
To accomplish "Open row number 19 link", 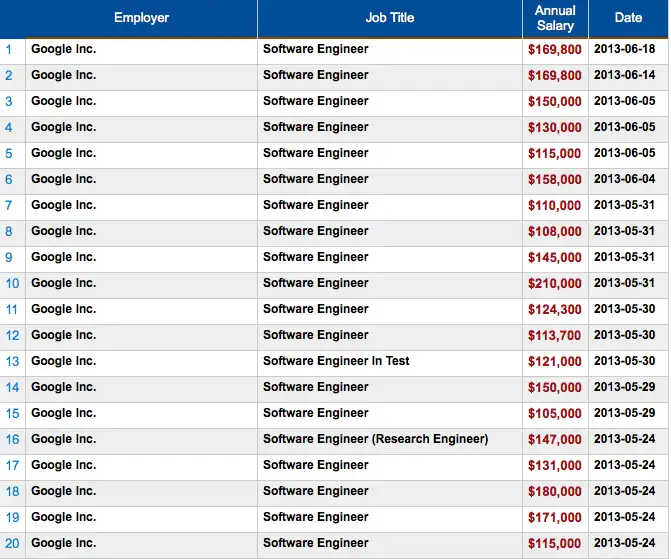I will pos(12,517).
